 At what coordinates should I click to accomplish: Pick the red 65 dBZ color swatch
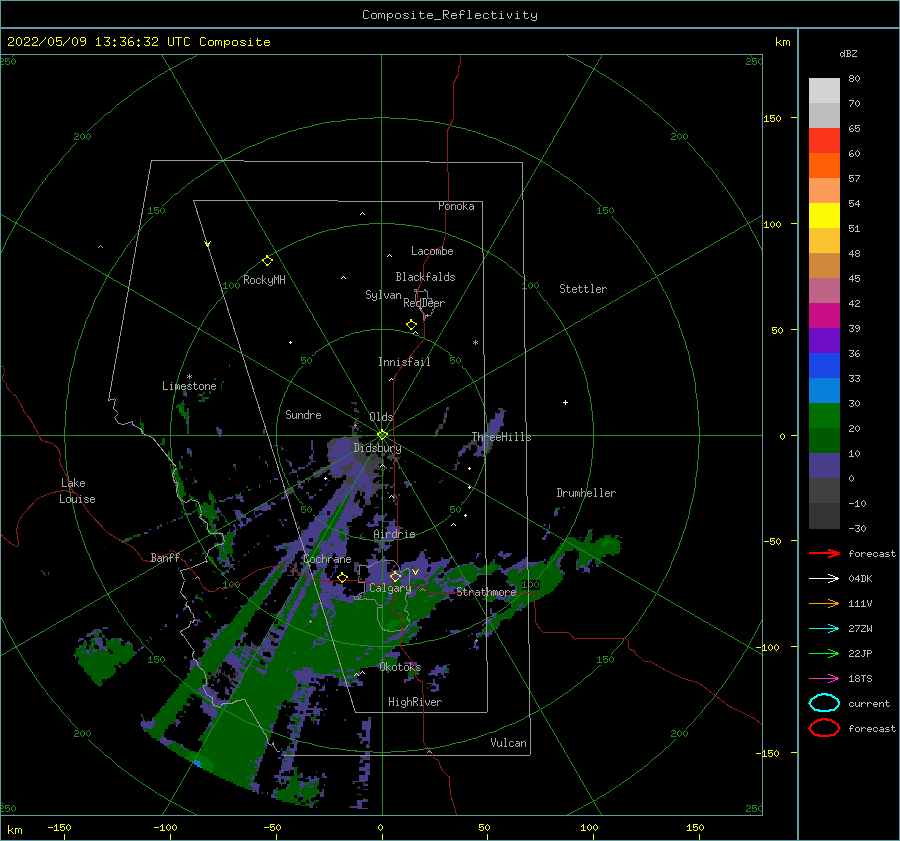pos(824,141)
